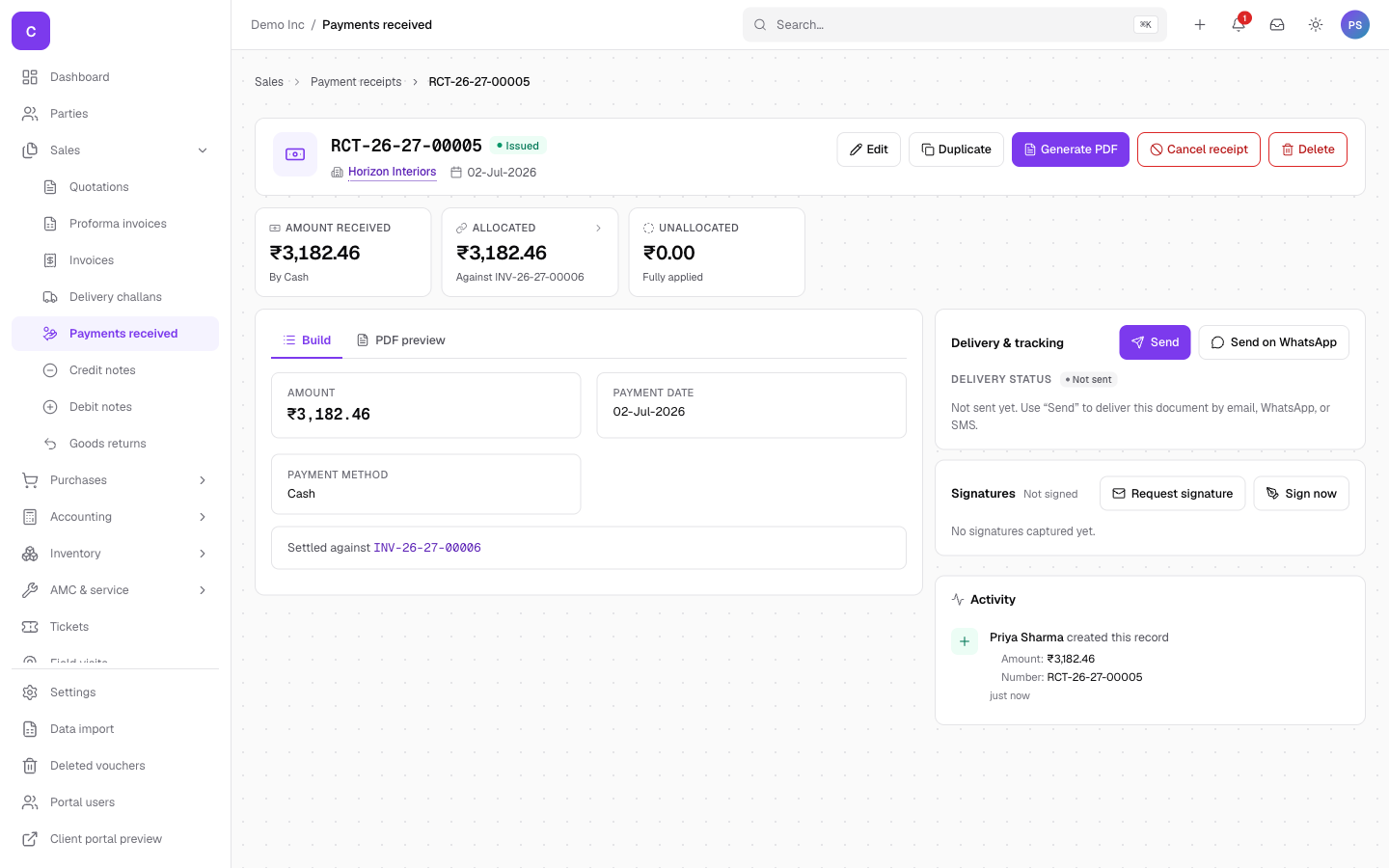The width and height of the screenshot is (1389, 868).
Task: Open Data import in sidebar
Action: coord(115,729)
